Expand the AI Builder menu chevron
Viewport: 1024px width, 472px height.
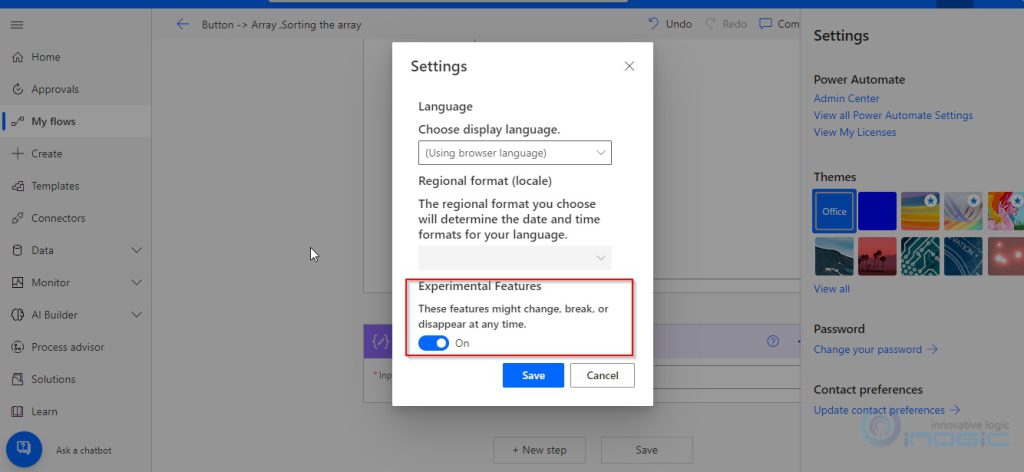coord(137,315)
